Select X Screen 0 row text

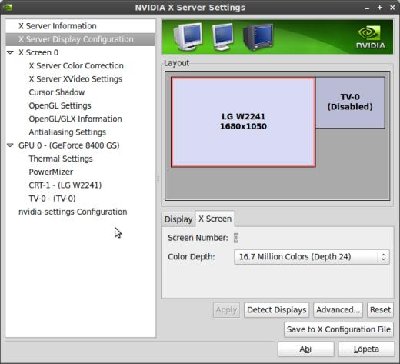(x=38, y=52)
